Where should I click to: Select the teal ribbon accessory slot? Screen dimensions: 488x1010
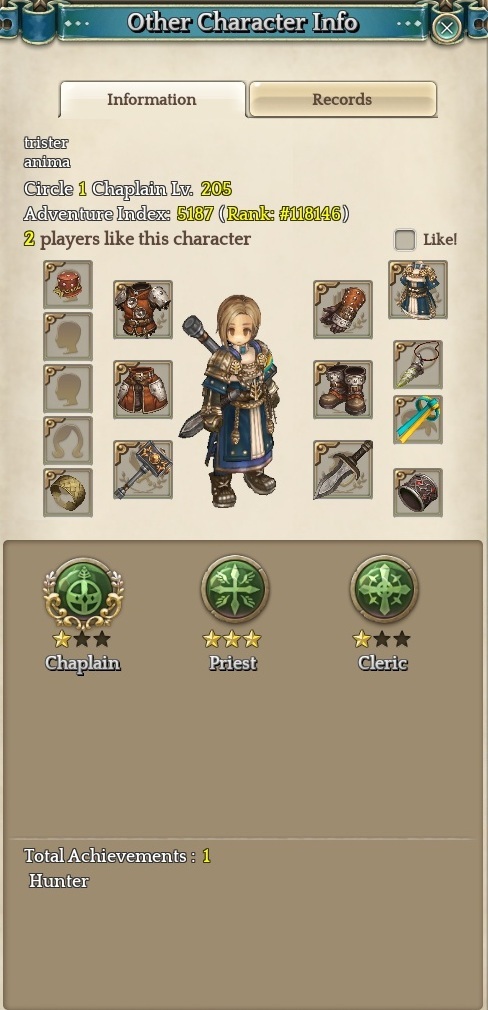(418, 419)
